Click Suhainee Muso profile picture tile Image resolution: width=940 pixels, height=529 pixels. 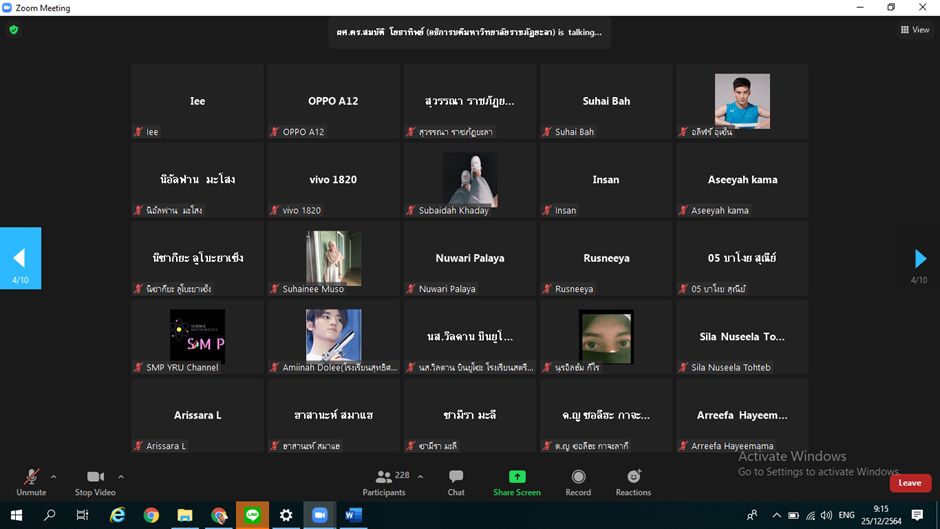click(x=333, y=258)
